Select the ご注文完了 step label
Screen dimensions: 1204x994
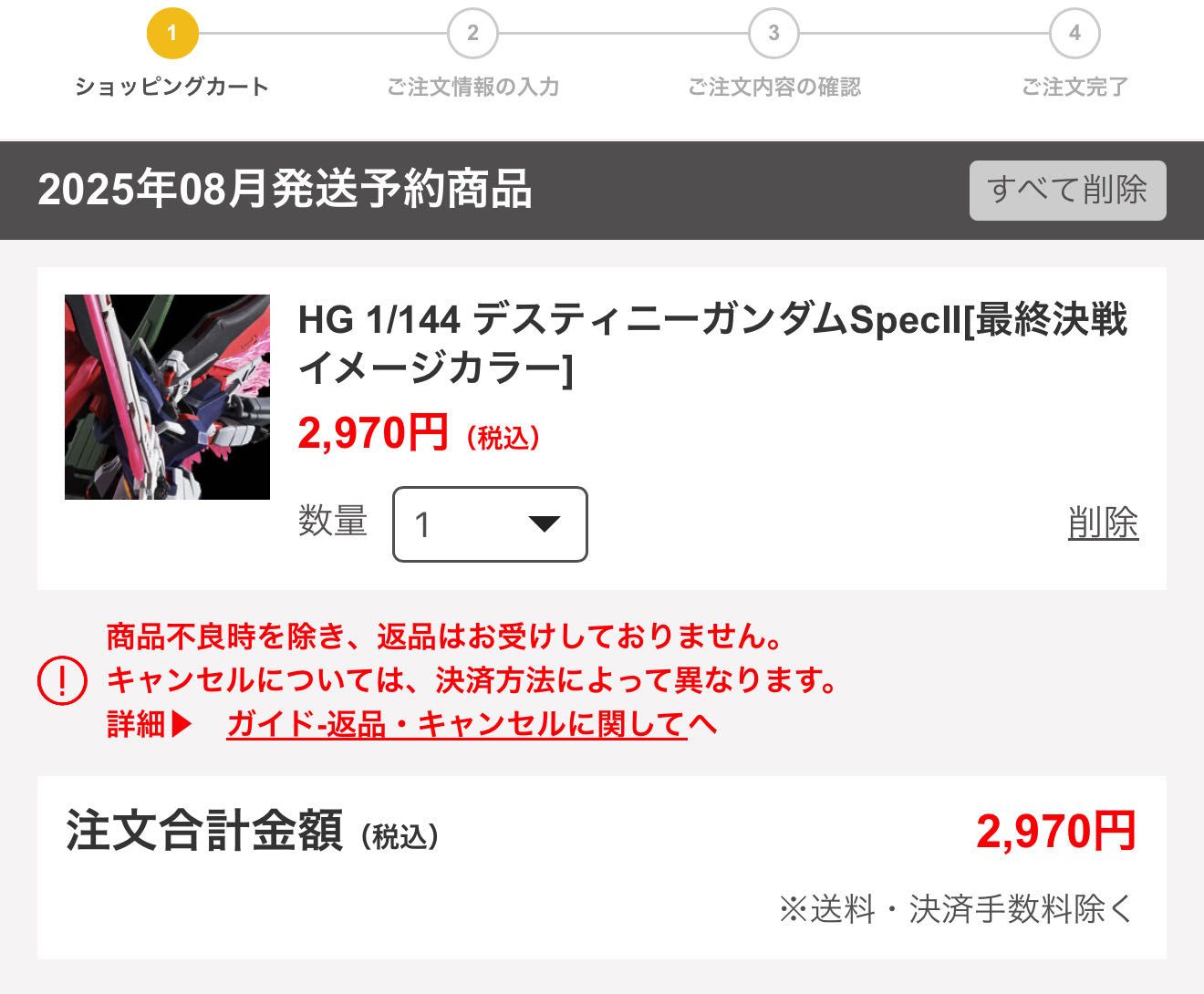(1074, 87)
